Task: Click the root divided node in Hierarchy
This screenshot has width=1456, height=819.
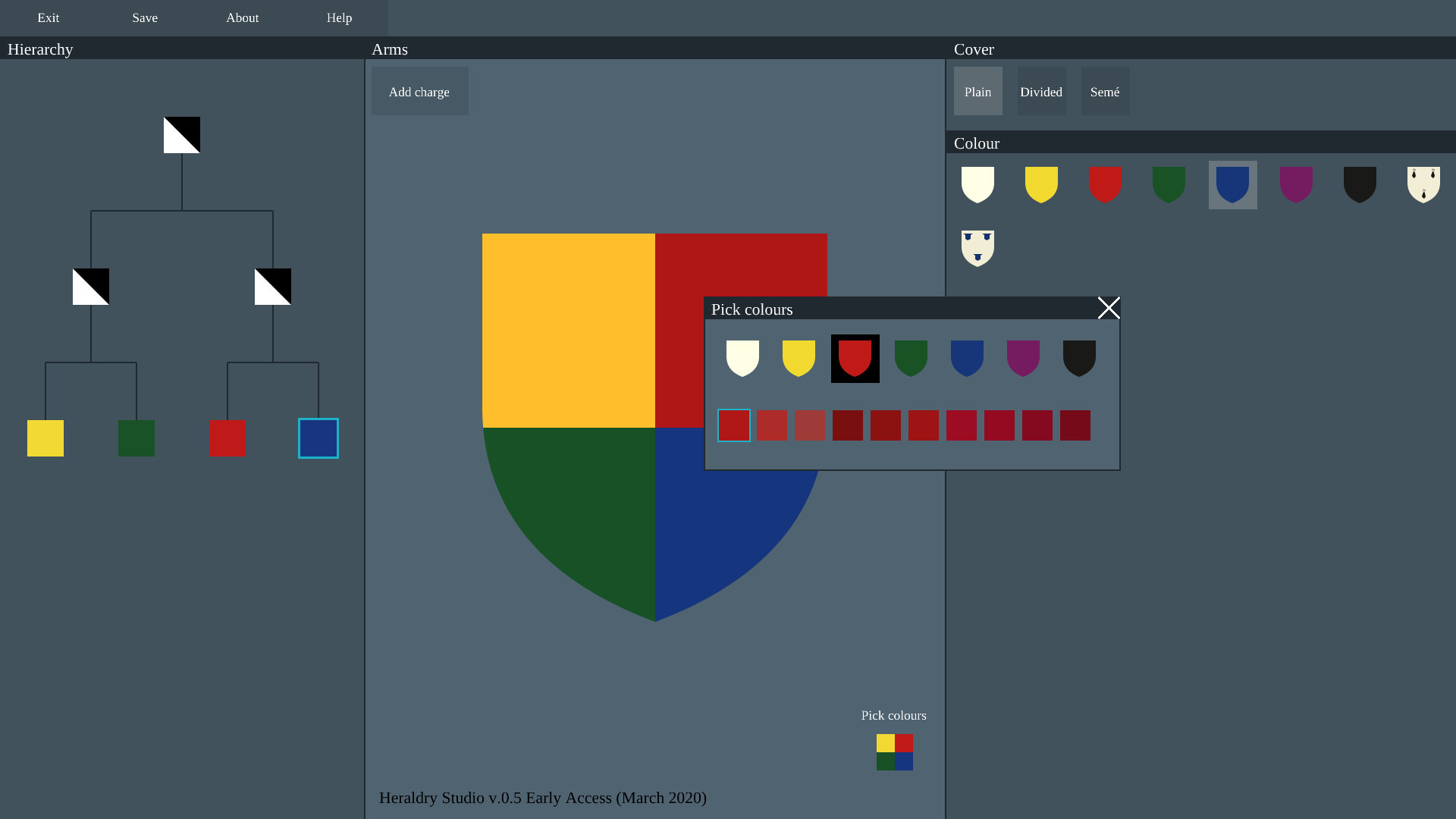Action: 182,135
